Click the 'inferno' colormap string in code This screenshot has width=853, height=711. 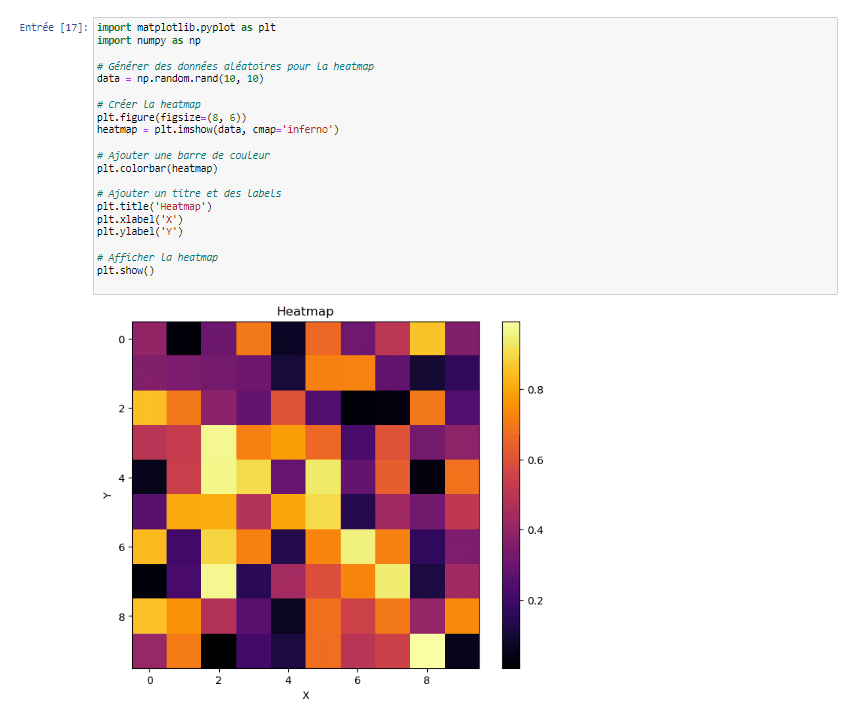pos(312,130)
